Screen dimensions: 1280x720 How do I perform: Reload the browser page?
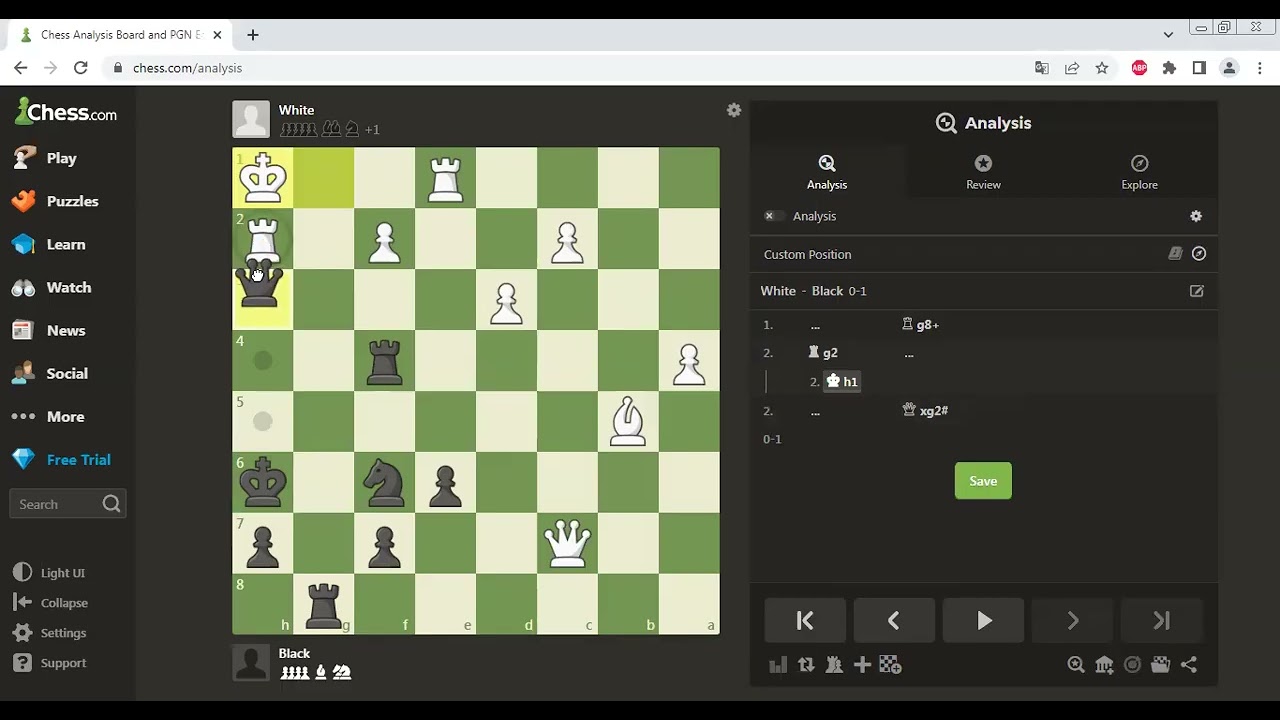click(x=81, y=68)
